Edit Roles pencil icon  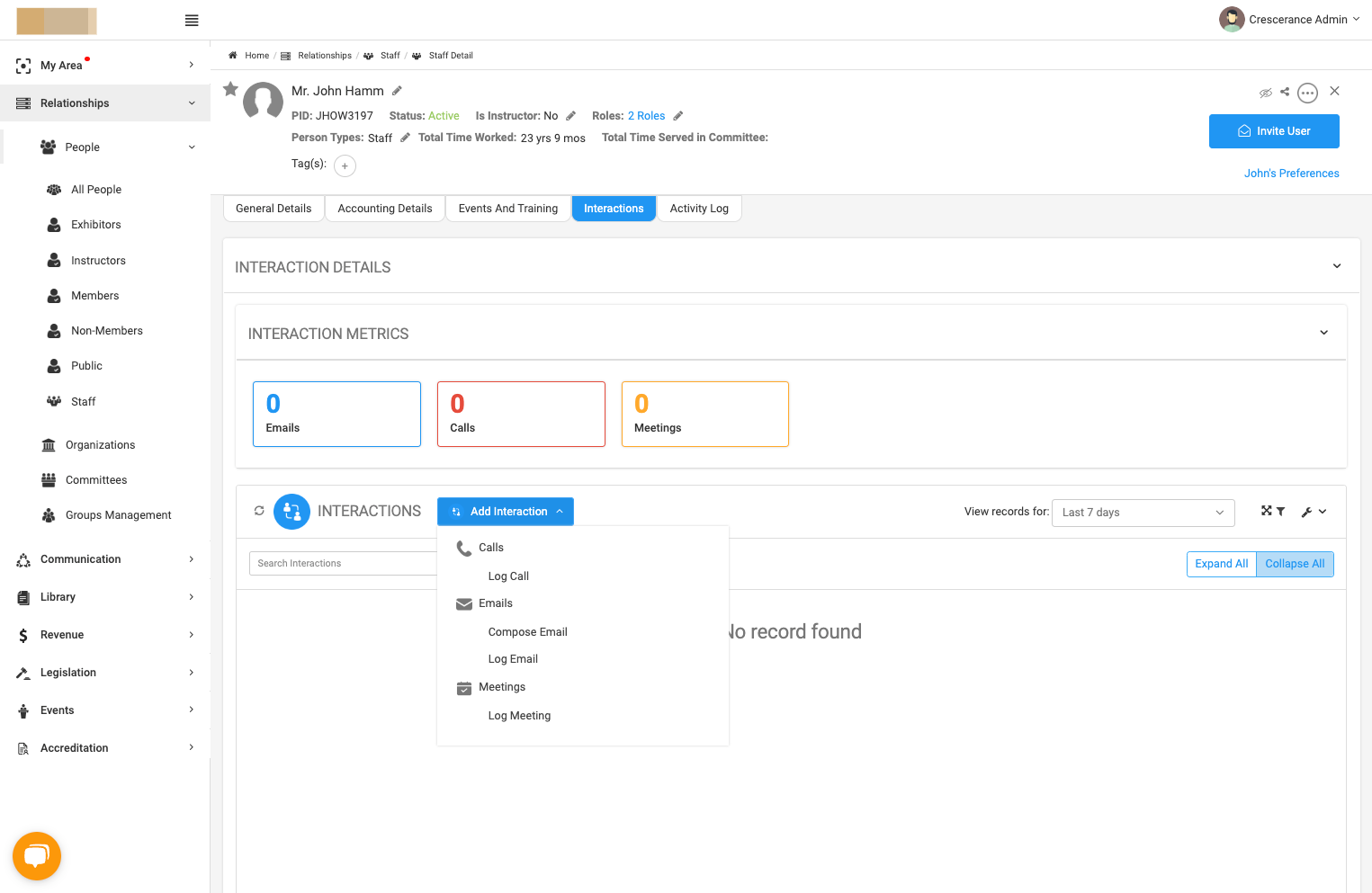pyautogui.click(x=678, y=116)
